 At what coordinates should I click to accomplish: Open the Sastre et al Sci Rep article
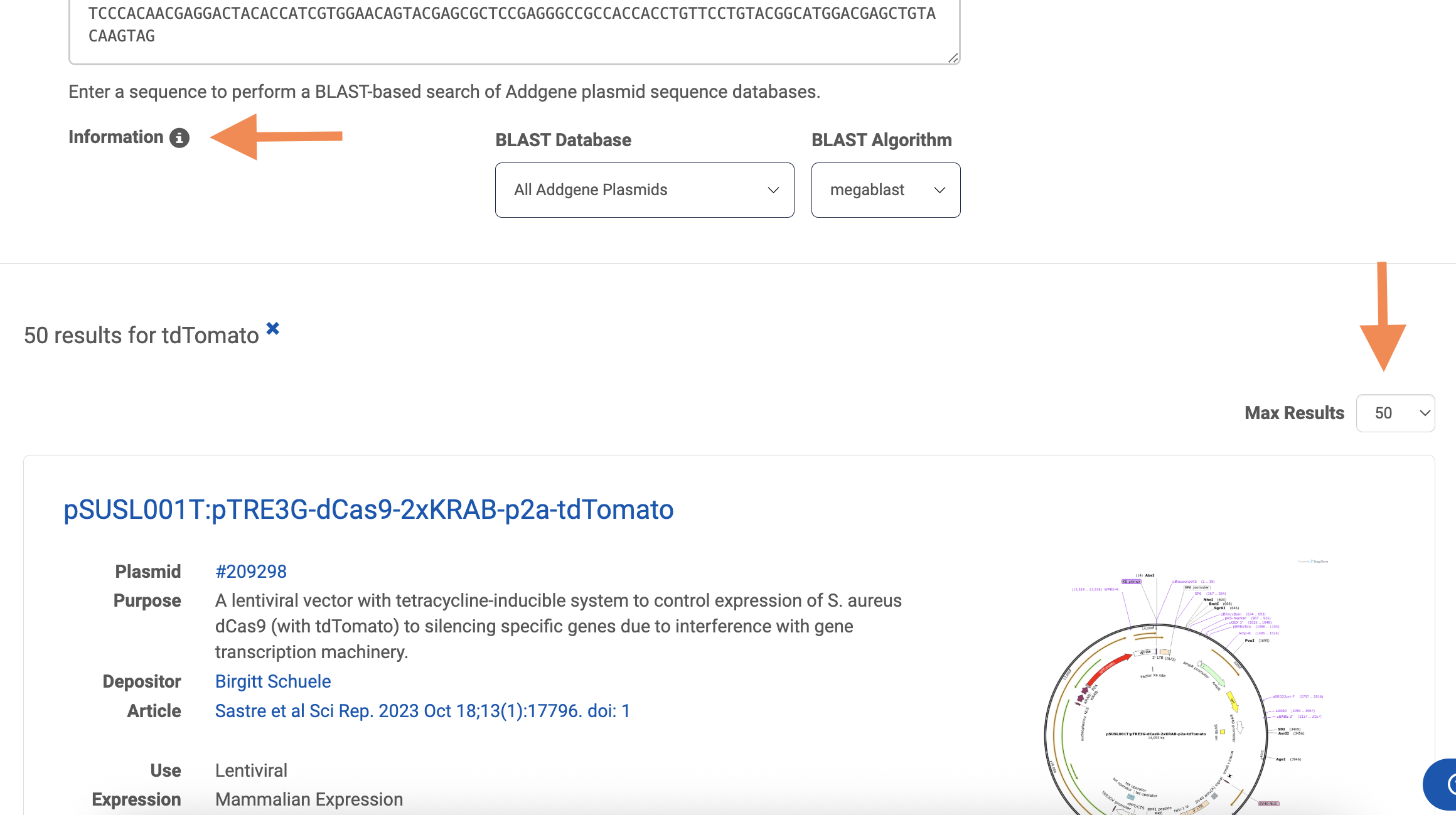[x=422, y=710]
